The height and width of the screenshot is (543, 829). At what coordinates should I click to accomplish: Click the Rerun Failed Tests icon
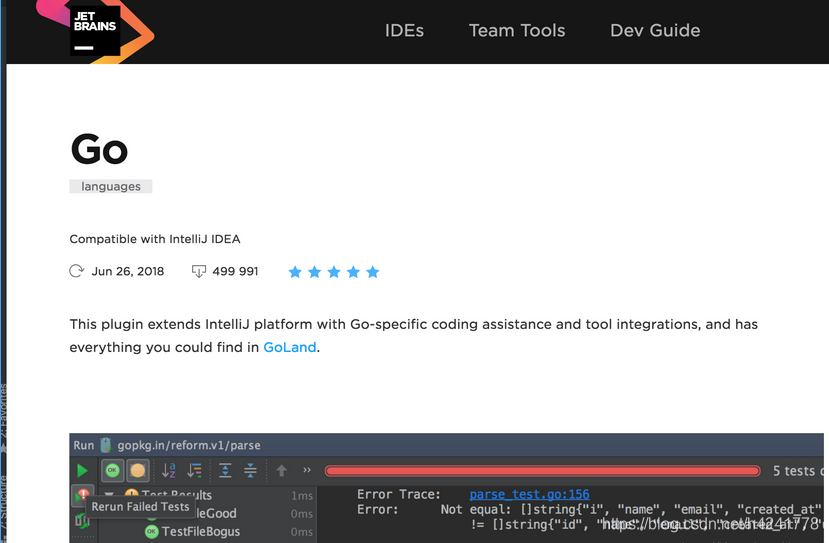click(82, 496)
